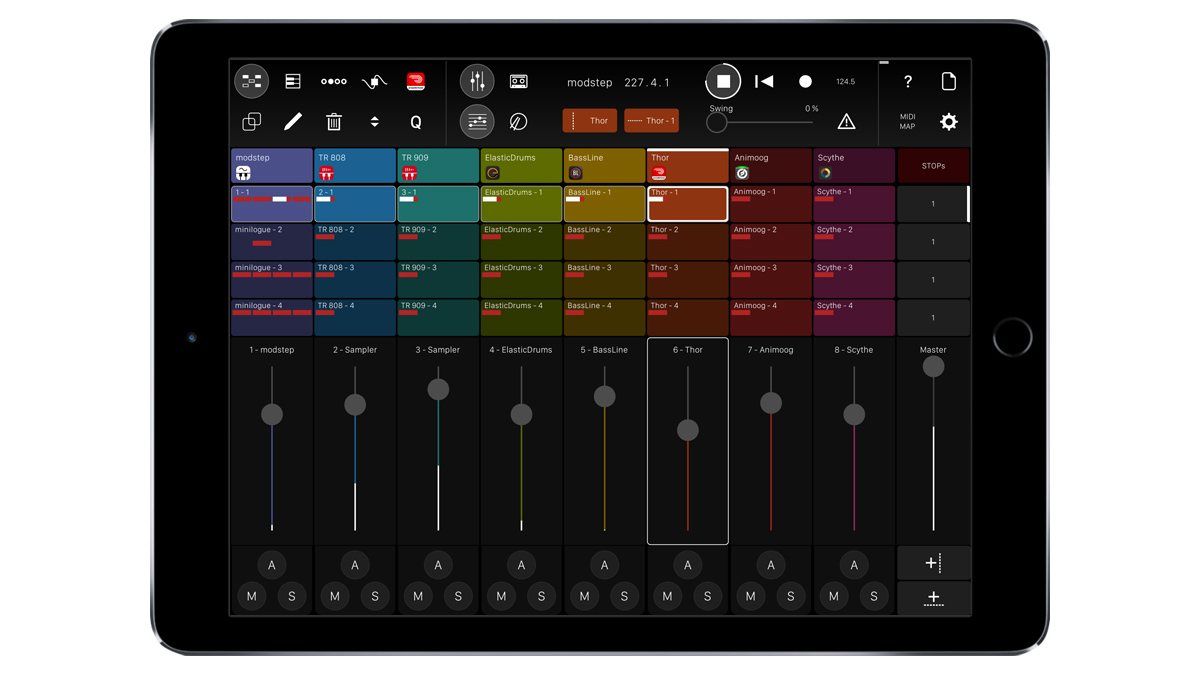Select the Thor track button in the top bar
Image resolution: width=1200 pixels, height=675 pixels.
(590, 121)
